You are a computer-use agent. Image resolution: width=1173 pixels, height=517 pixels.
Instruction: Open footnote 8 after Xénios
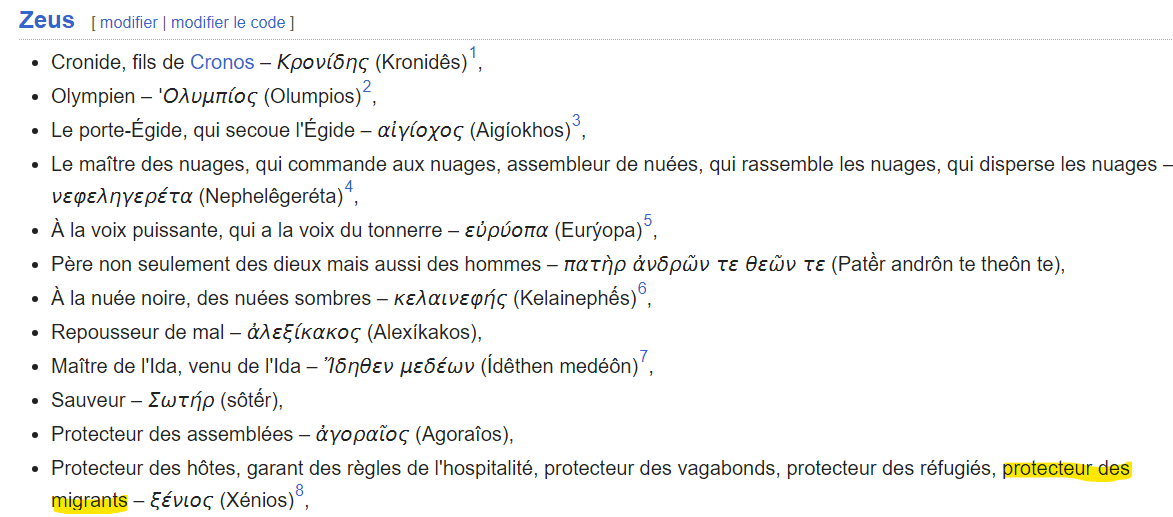(x=300, y=491)
